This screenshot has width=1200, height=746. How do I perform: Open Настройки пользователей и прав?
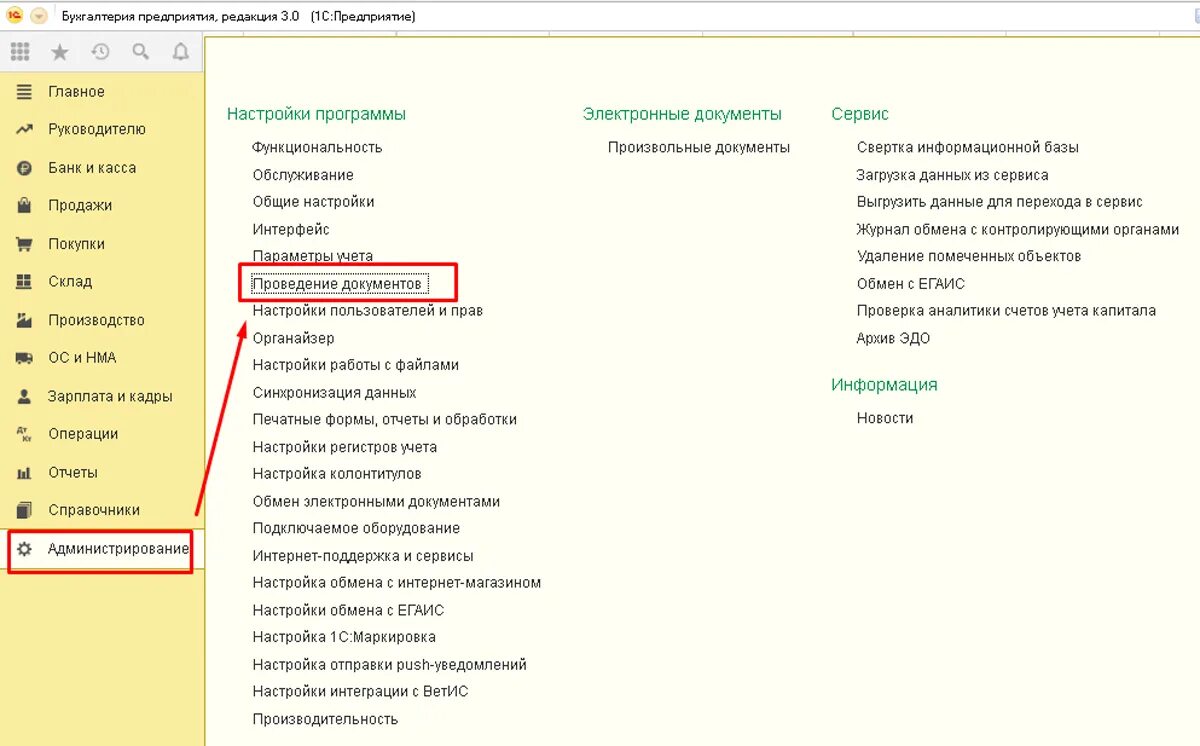coord(367,311)
